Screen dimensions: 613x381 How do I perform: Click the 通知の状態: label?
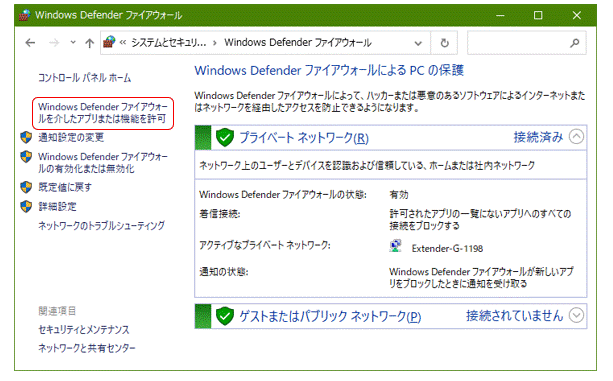click(224, 271)
